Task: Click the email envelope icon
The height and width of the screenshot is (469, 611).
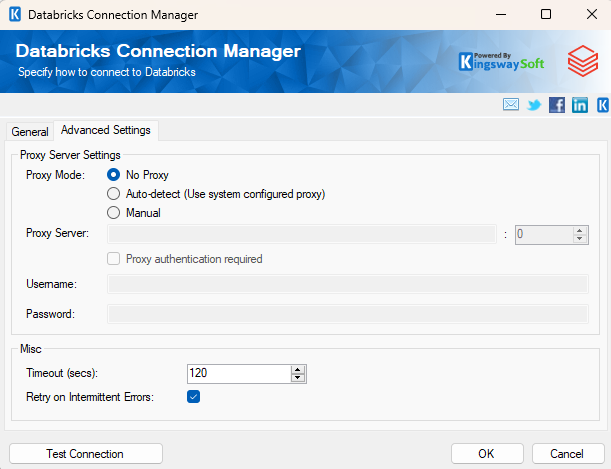Action: (x=510, y=105)
